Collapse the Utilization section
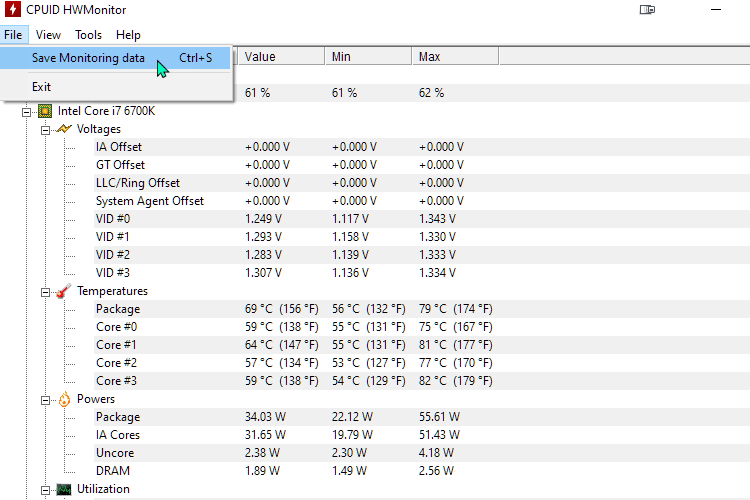Image resolution: width=750 pixels, height=500 pixels. point(45,490)
